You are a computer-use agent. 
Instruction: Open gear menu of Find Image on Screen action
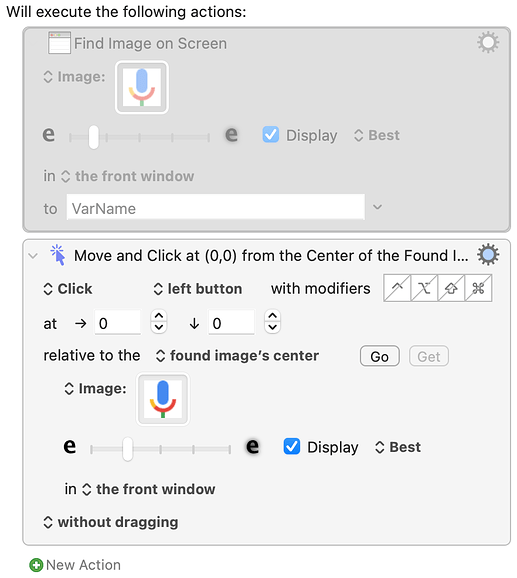[x=488, y=42]
